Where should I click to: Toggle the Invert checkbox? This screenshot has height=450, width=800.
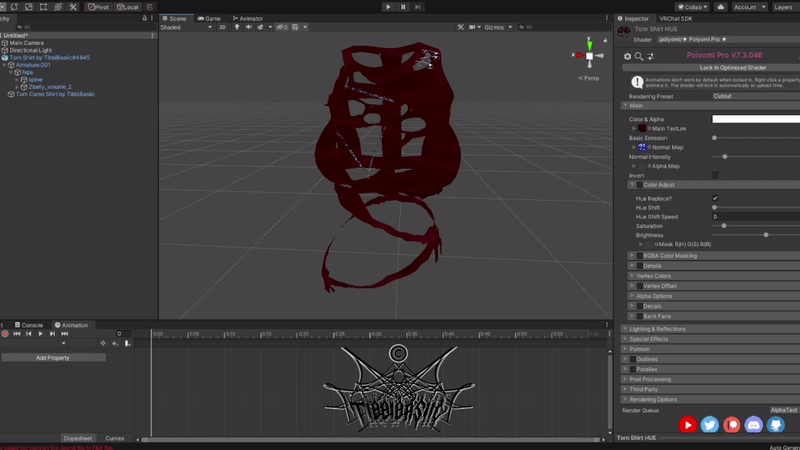click(715, 175)
